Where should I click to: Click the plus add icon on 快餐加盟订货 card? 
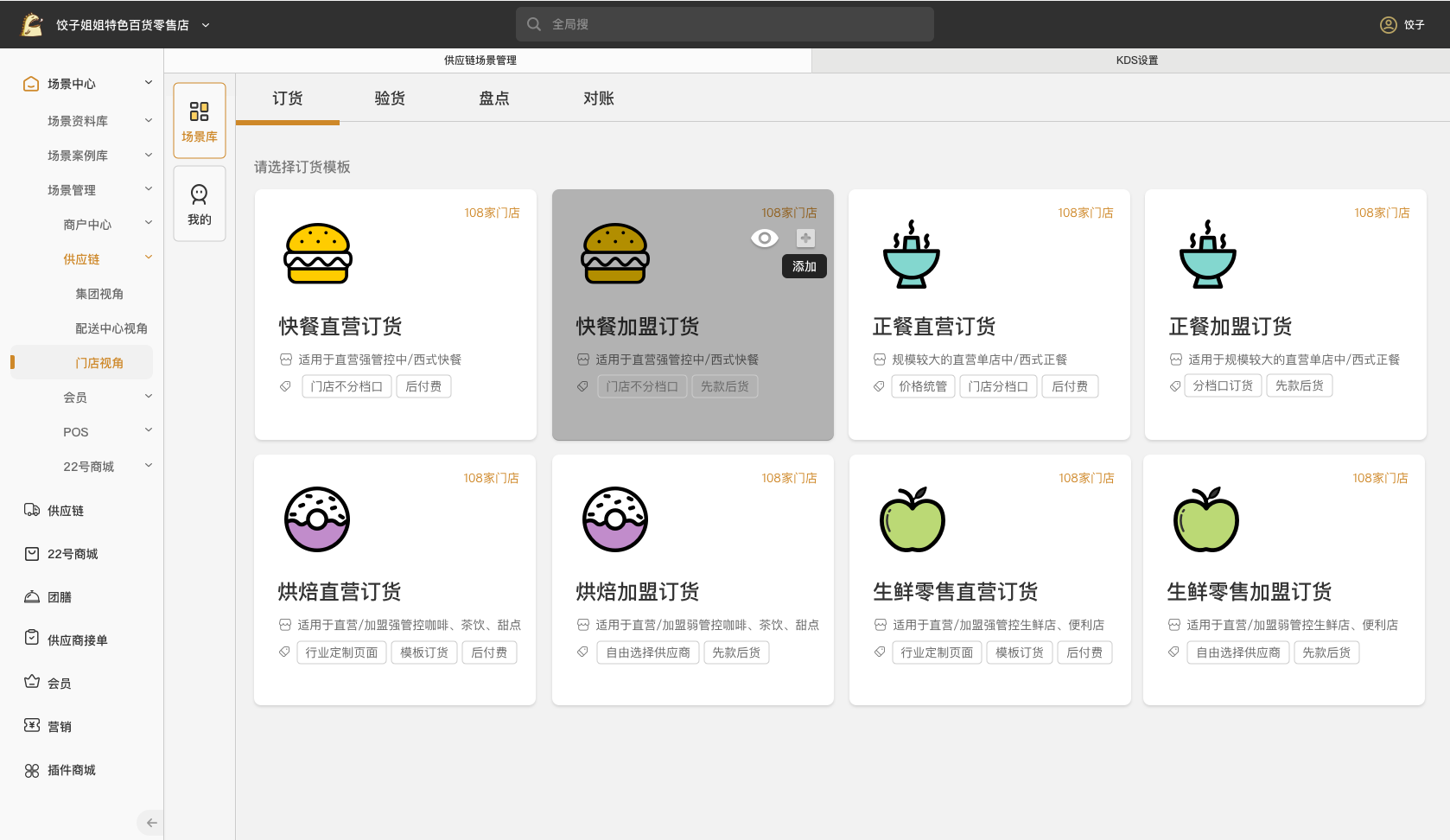coord(805,238)
